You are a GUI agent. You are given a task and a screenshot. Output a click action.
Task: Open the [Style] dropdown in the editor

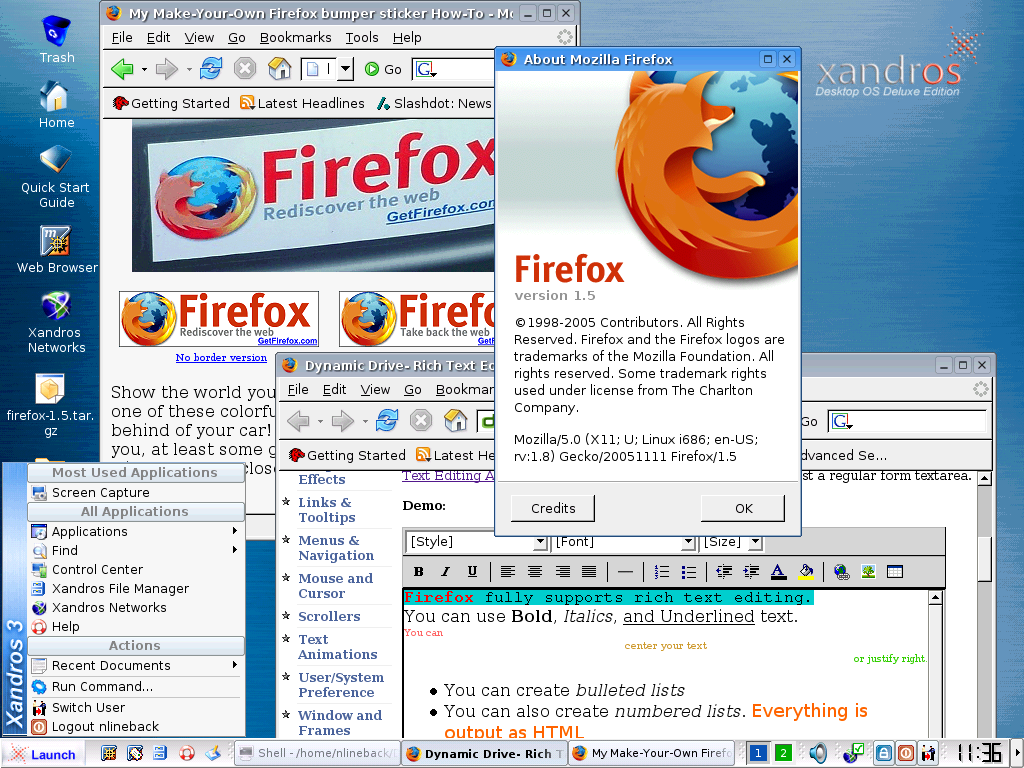476,542
